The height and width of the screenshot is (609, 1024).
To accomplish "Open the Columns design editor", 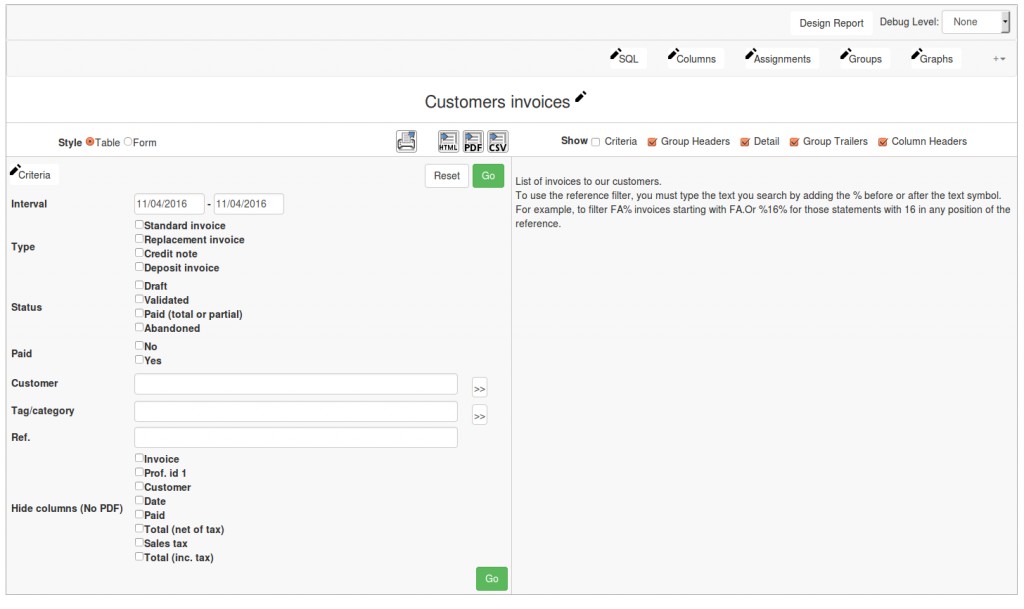I will [691, 58].
